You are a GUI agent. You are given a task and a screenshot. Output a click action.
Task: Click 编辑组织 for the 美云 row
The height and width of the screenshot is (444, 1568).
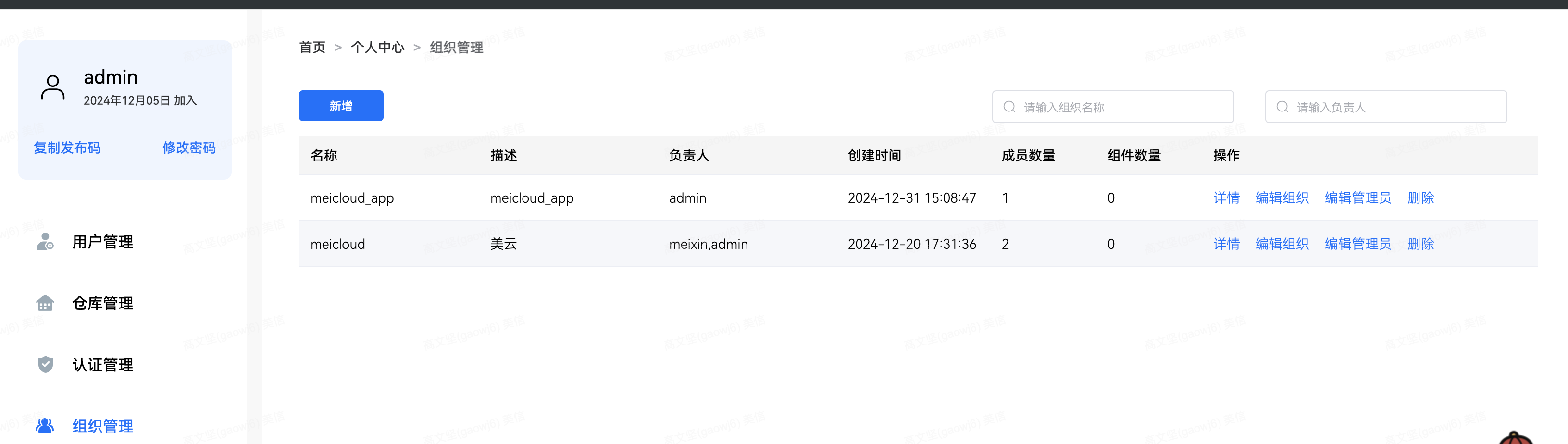tap(1282, 244)
